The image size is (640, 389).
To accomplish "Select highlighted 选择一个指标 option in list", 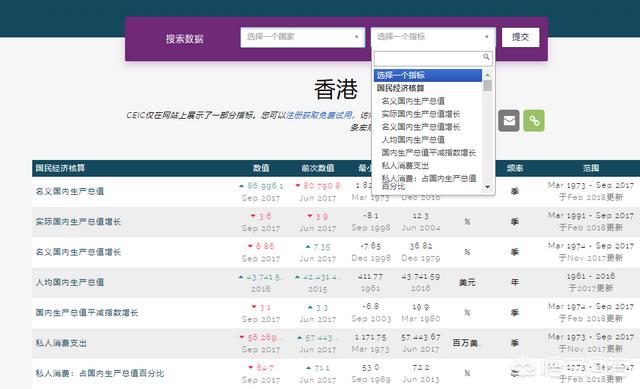I will pyautogui.click(x=428, y=75).
